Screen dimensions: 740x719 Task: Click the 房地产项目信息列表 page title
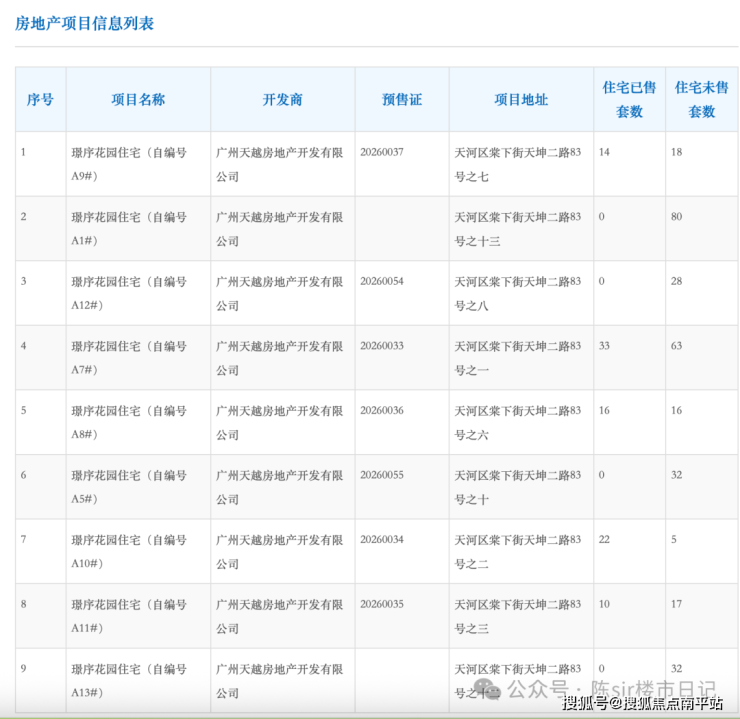[85, 23]
